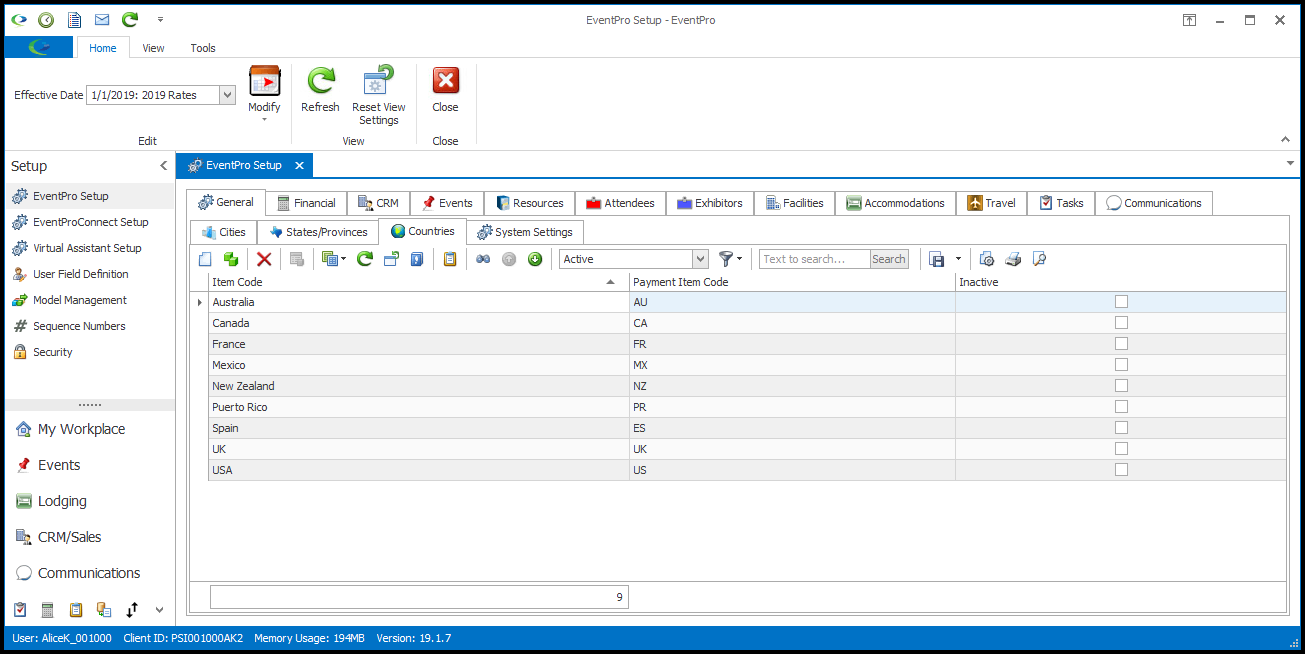Image resolution: width=1305 pixels, height=654 pixels.
Task: Click the large Refresh icon in the ribbon
Action: click(x=320, y=81)
